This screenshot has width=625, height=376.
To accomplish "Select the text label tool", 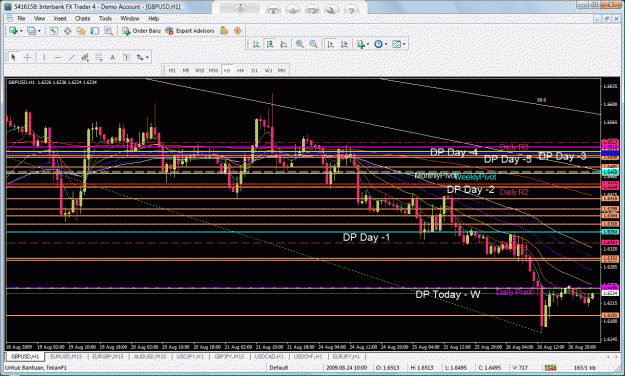I will (x=126, y=57).
